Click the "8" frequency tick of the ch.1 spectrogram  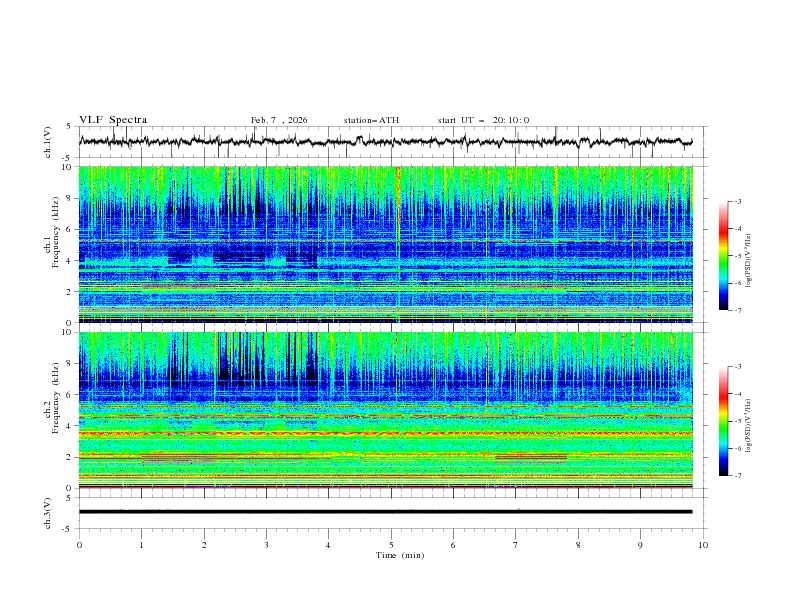coord(70,198)
